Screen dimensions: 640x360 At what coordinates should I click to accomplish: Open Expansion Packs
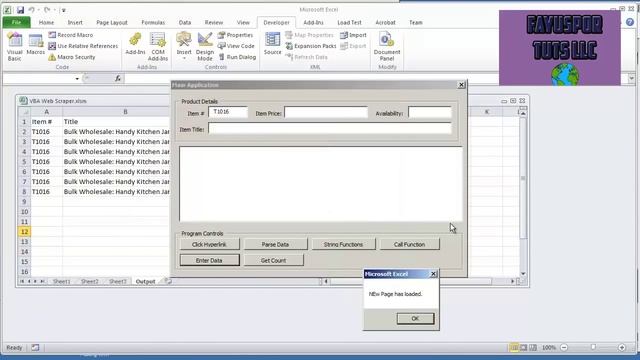click(x=311, y=46)
